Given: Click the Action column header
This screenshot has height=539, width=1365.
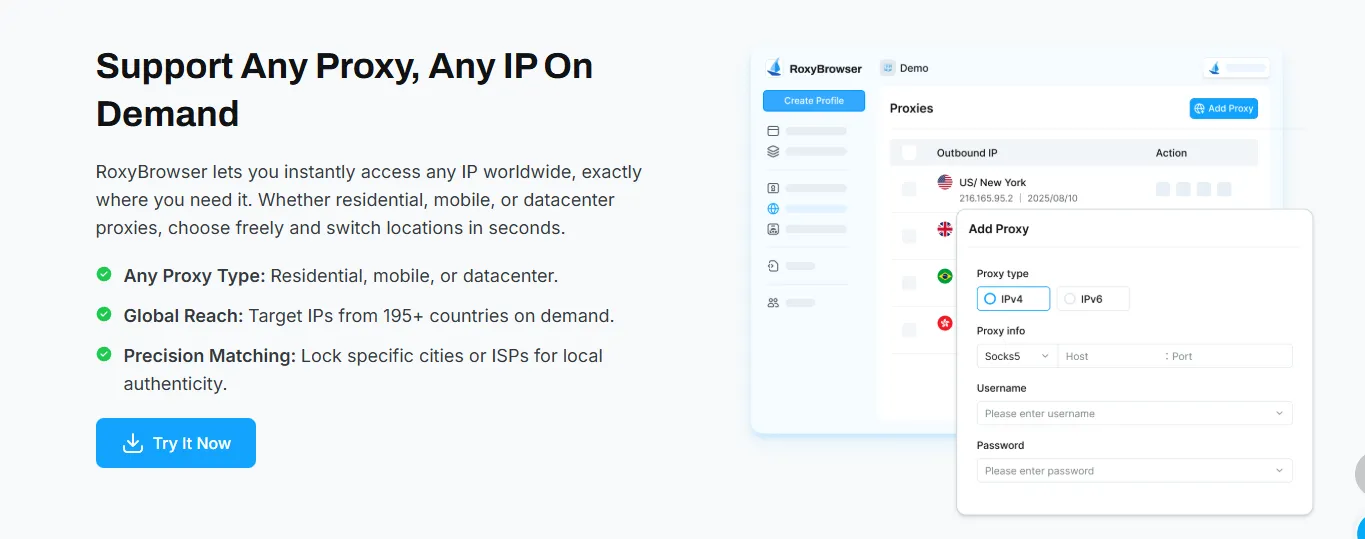Looking at the screenshot, I should [1171, 153].
